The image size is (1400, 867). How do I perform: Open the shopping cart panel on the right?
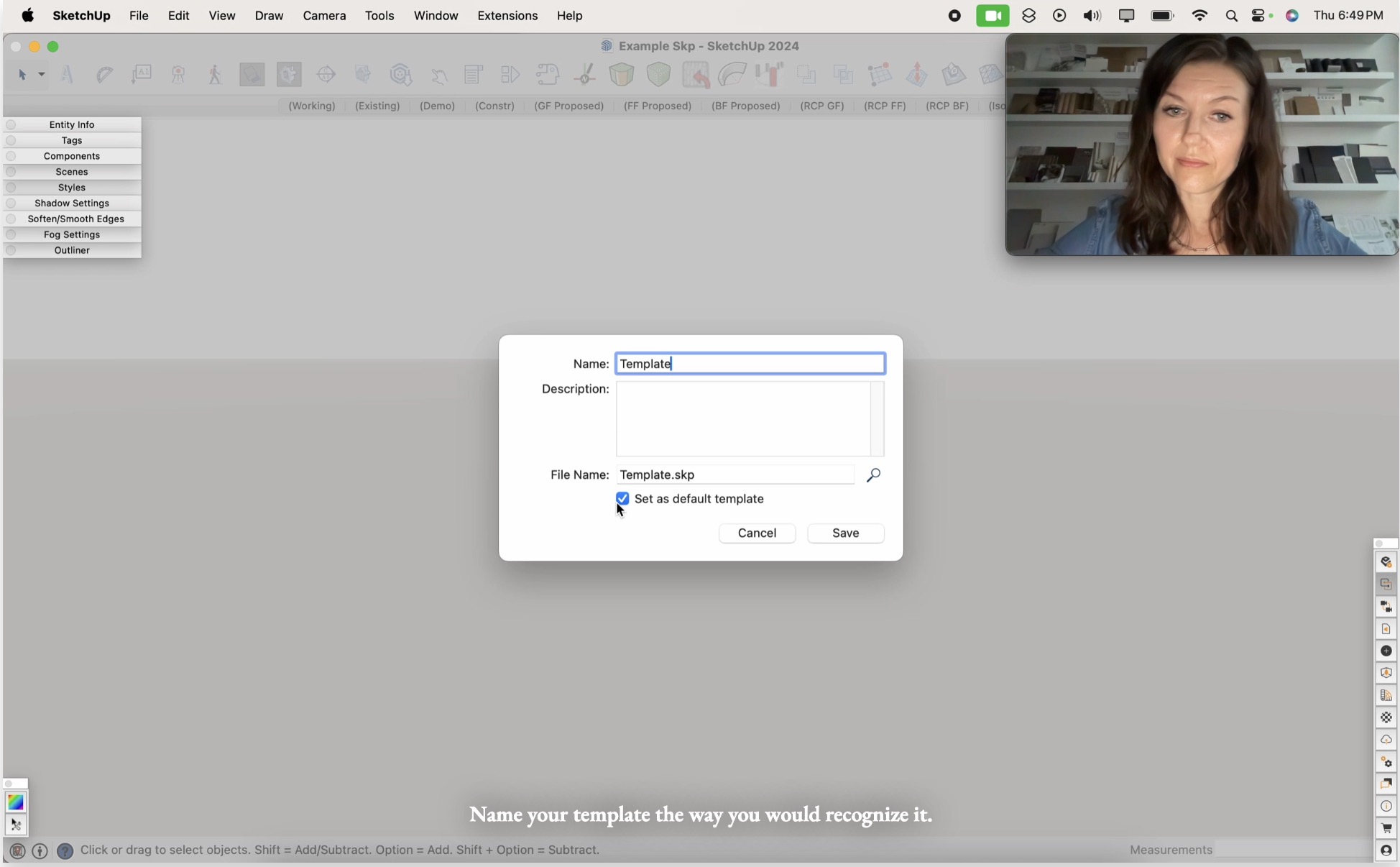[x=1386, y=828]
